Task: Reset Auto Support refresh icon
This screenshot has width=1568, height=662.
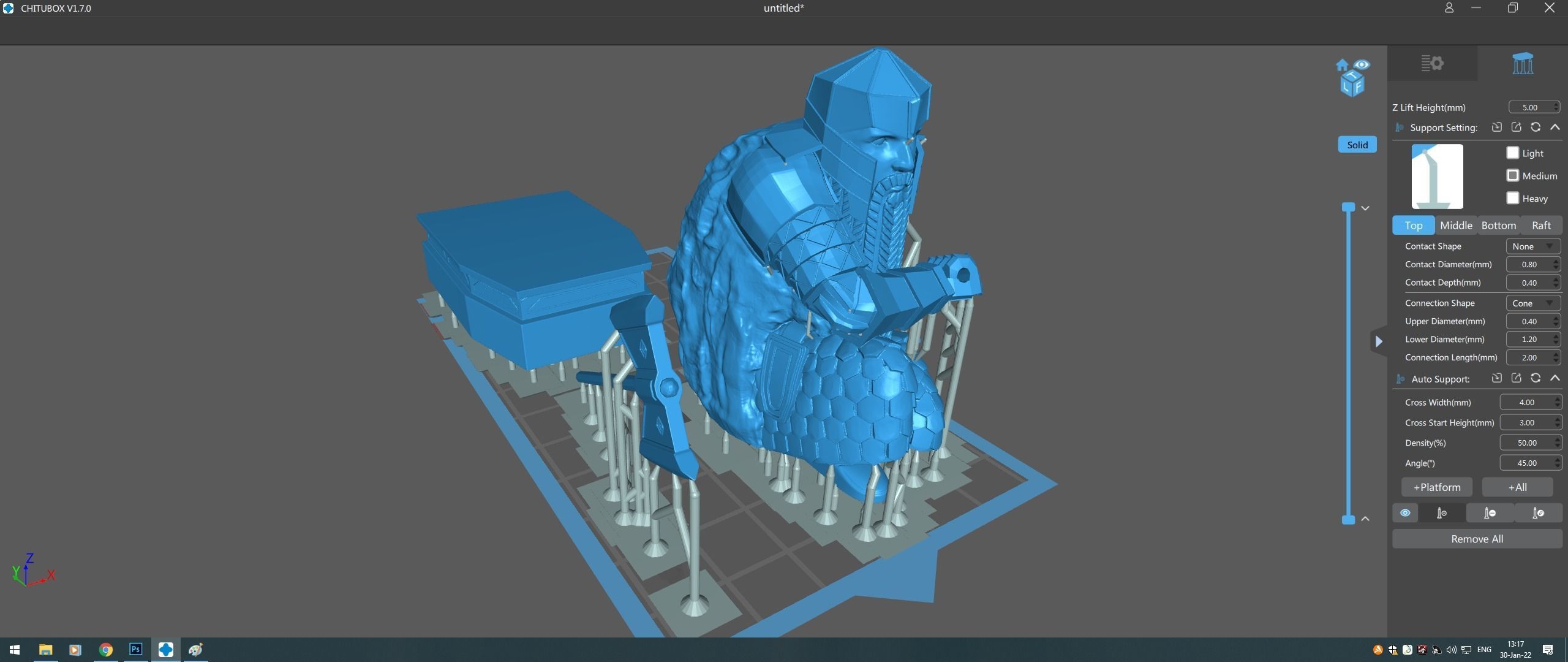Action: pos(1536,378)
